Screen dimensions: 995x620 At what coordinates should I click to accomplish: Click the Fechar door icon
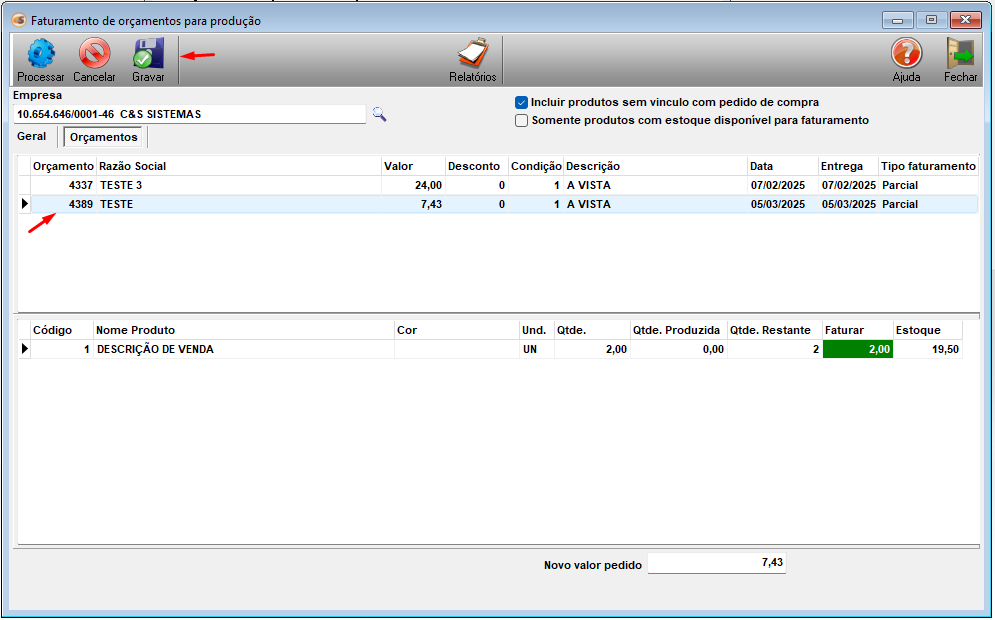(x=960, y=54)
